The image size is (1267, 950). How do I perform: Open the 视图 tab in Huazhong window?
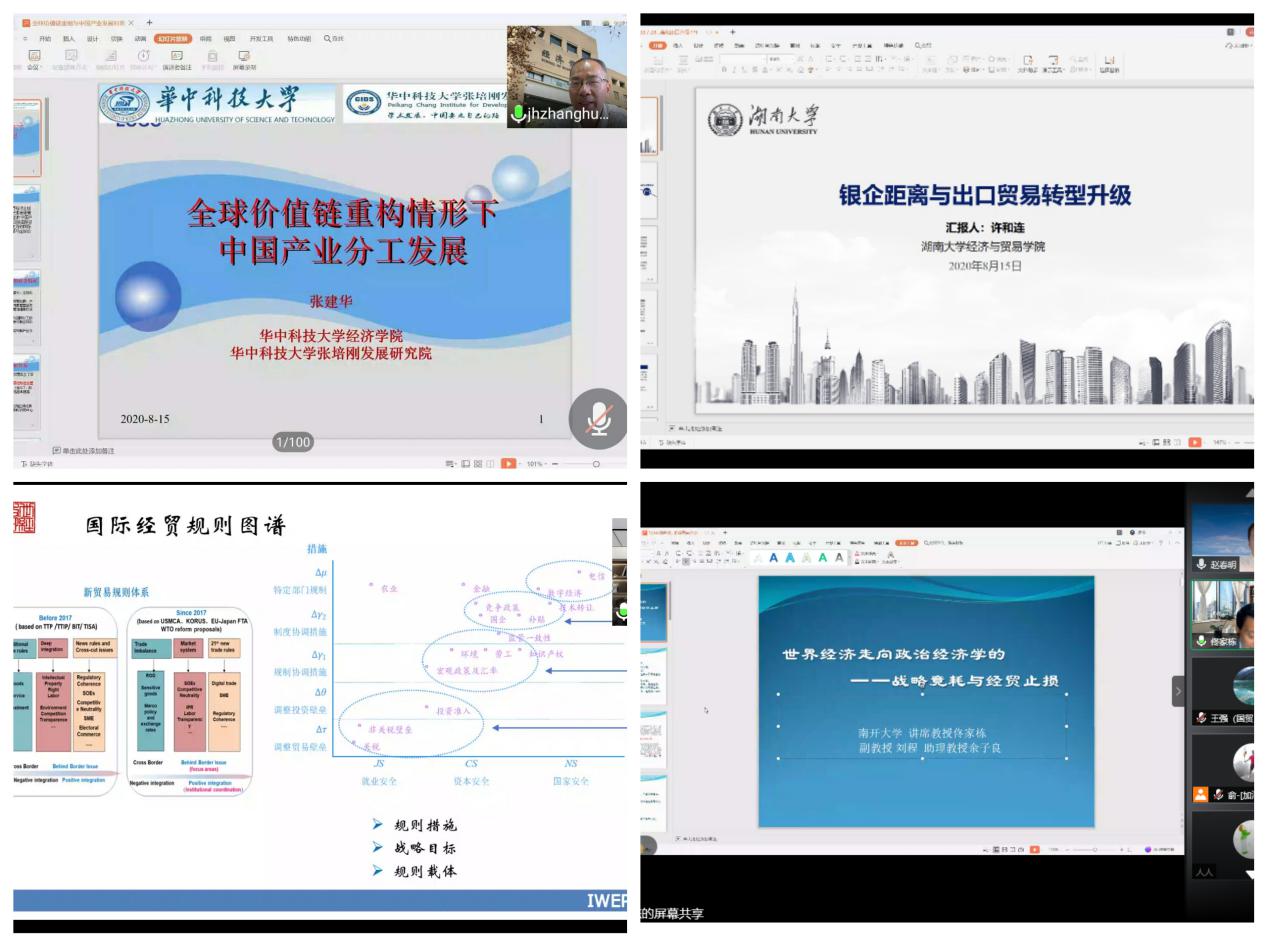coord(230,39)
